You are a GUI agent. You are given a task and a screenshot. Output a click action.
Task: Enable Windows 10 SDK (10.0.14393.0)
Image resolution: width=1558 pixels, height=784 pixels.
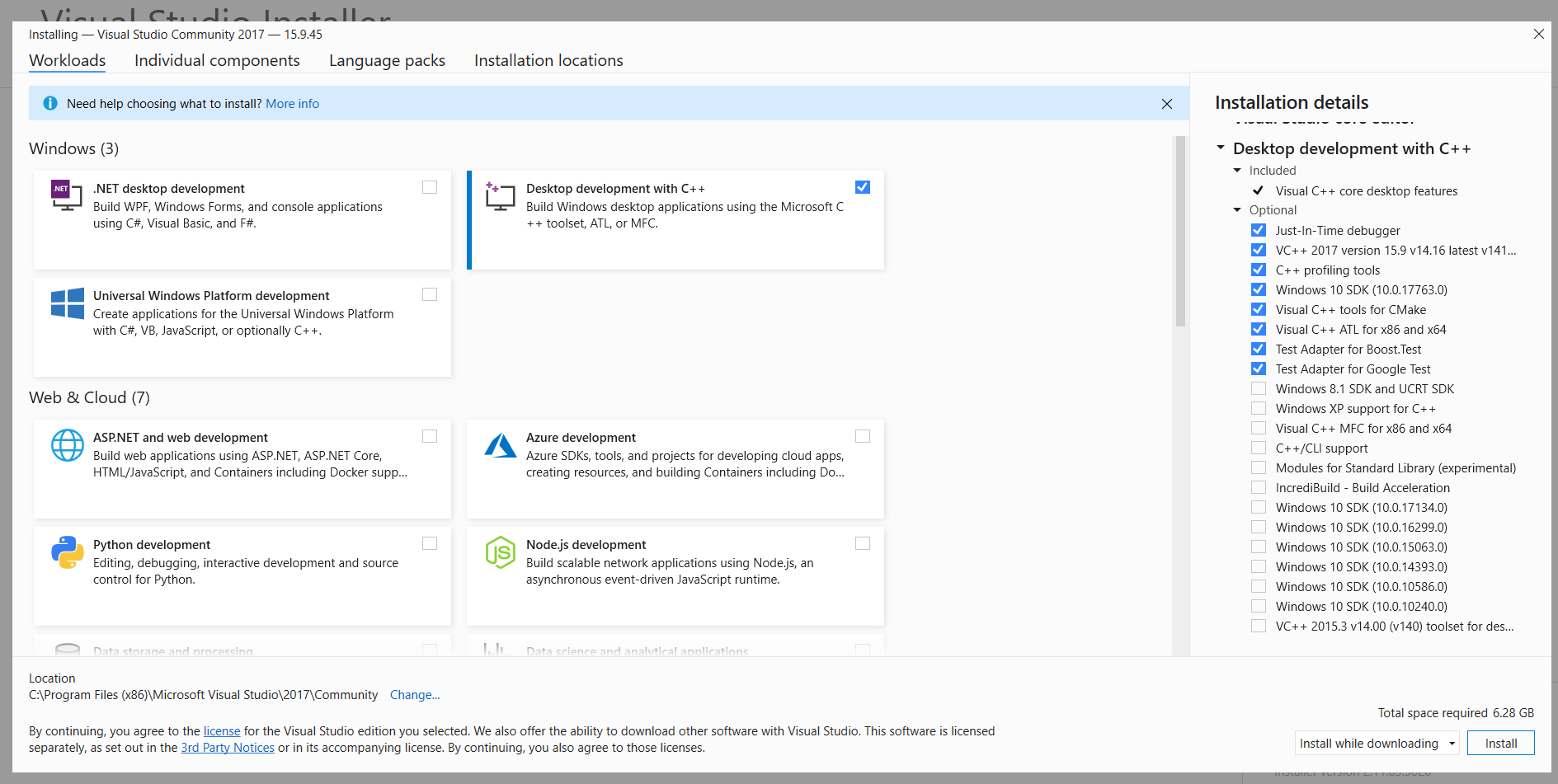tap(1259, 566)
